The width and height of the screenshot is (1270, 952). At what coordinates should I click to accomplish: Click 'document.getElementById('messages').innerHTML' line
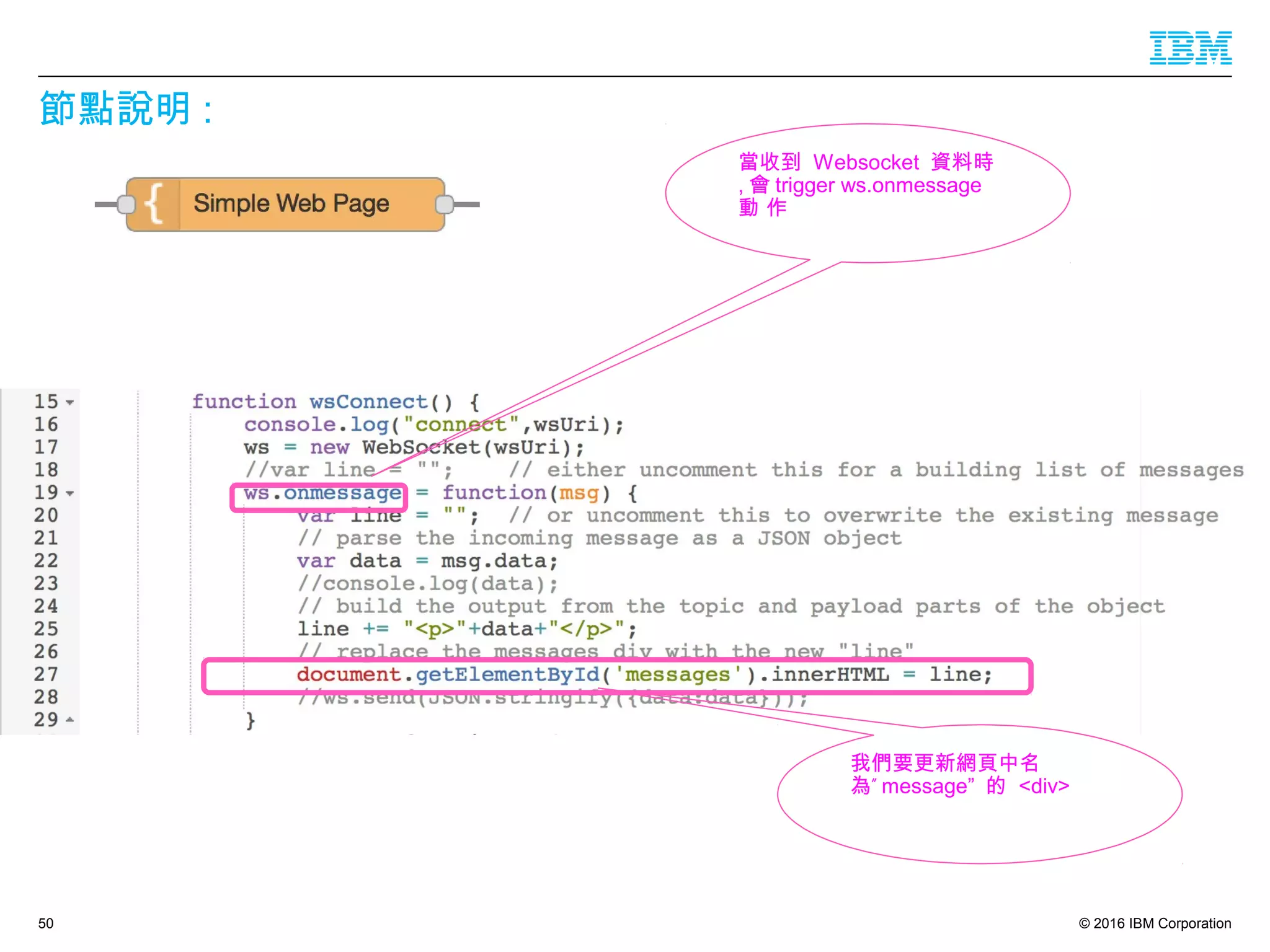(644, 674)
